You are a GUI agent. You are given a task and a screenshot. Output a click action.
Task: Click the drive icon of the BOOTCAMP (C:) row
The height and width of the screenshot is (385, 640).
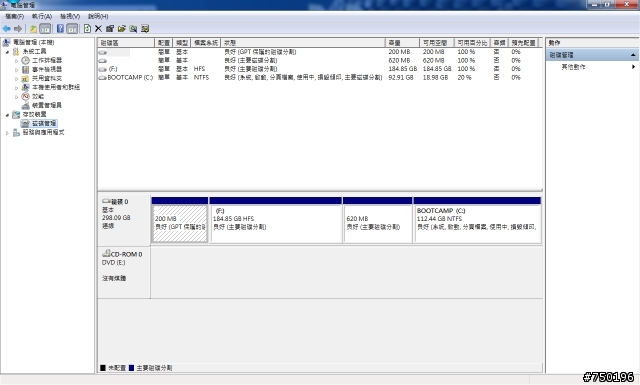[102, 78]
